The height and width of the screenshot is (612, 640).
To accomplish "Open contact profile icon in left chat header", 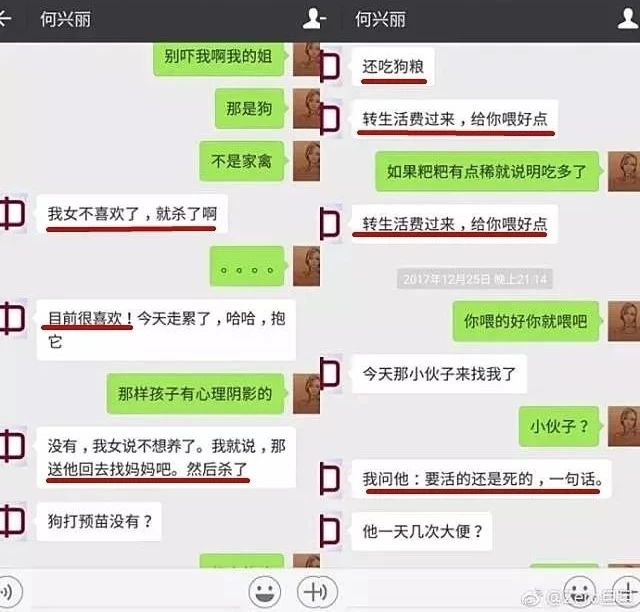I will coord(314,19).
